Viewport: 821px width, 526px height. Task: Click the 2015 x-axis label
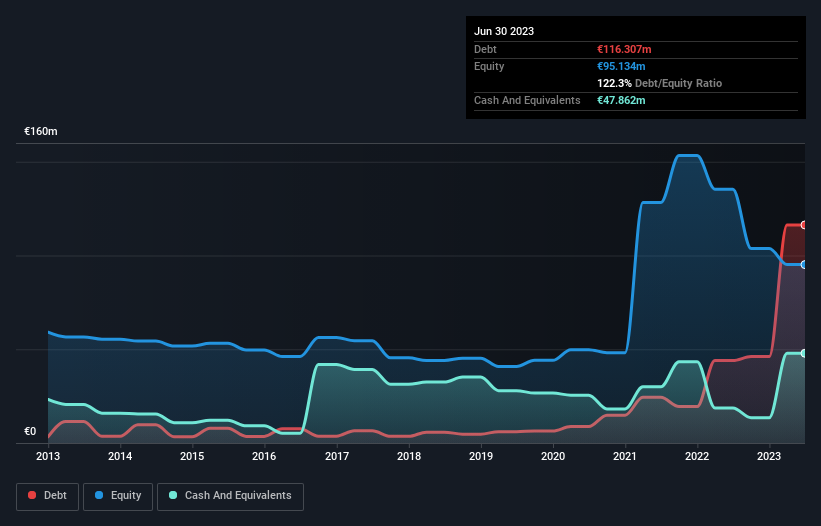pyautogui.click(x=192, y=456)
